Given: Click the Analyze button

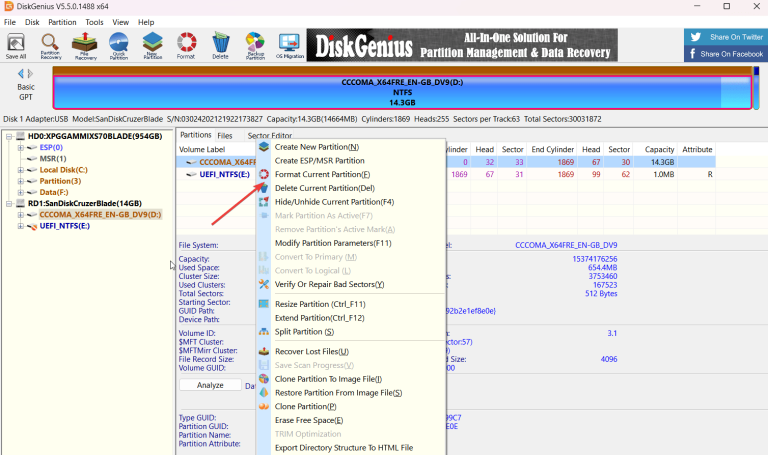Looking at the screenshot, I should pos(210,385).
